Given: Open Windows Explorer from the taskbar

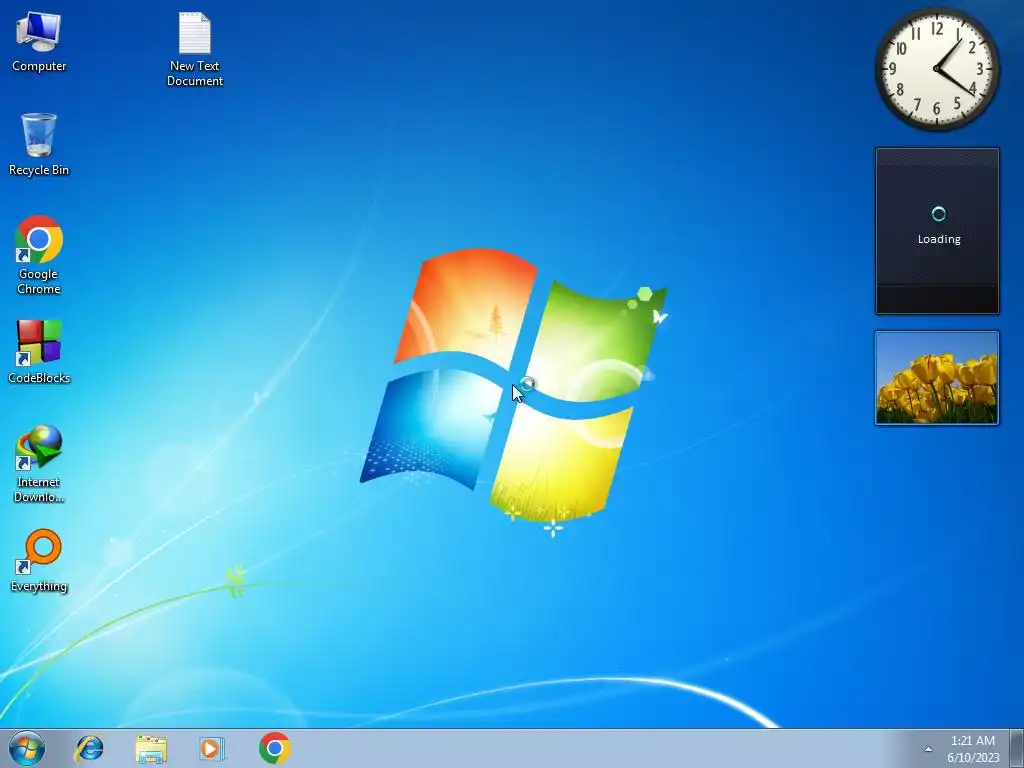Looking at the screenshot, I should [x=151, y=748].
